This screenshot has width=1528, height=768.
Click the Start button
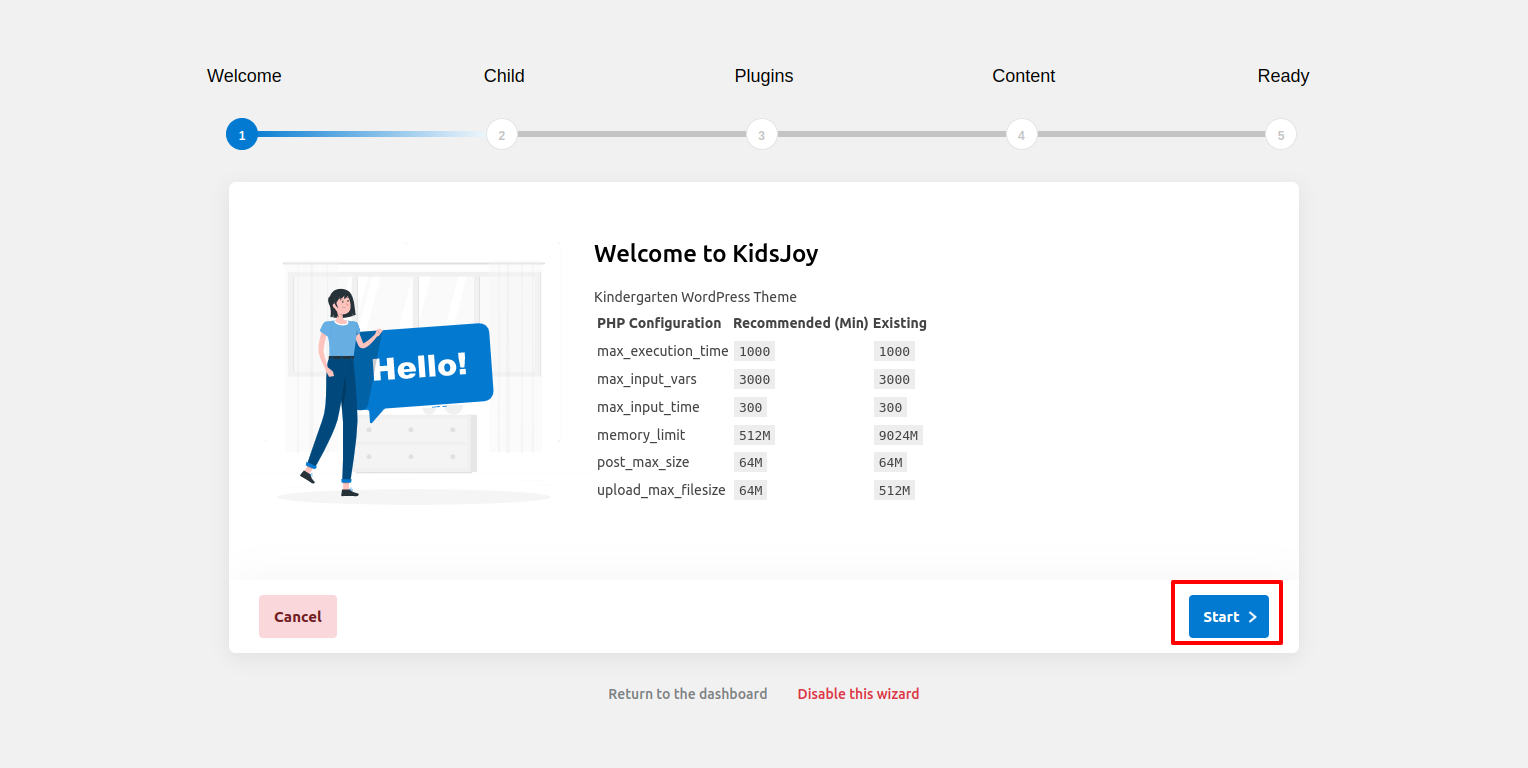click(x=1228, y=617)
